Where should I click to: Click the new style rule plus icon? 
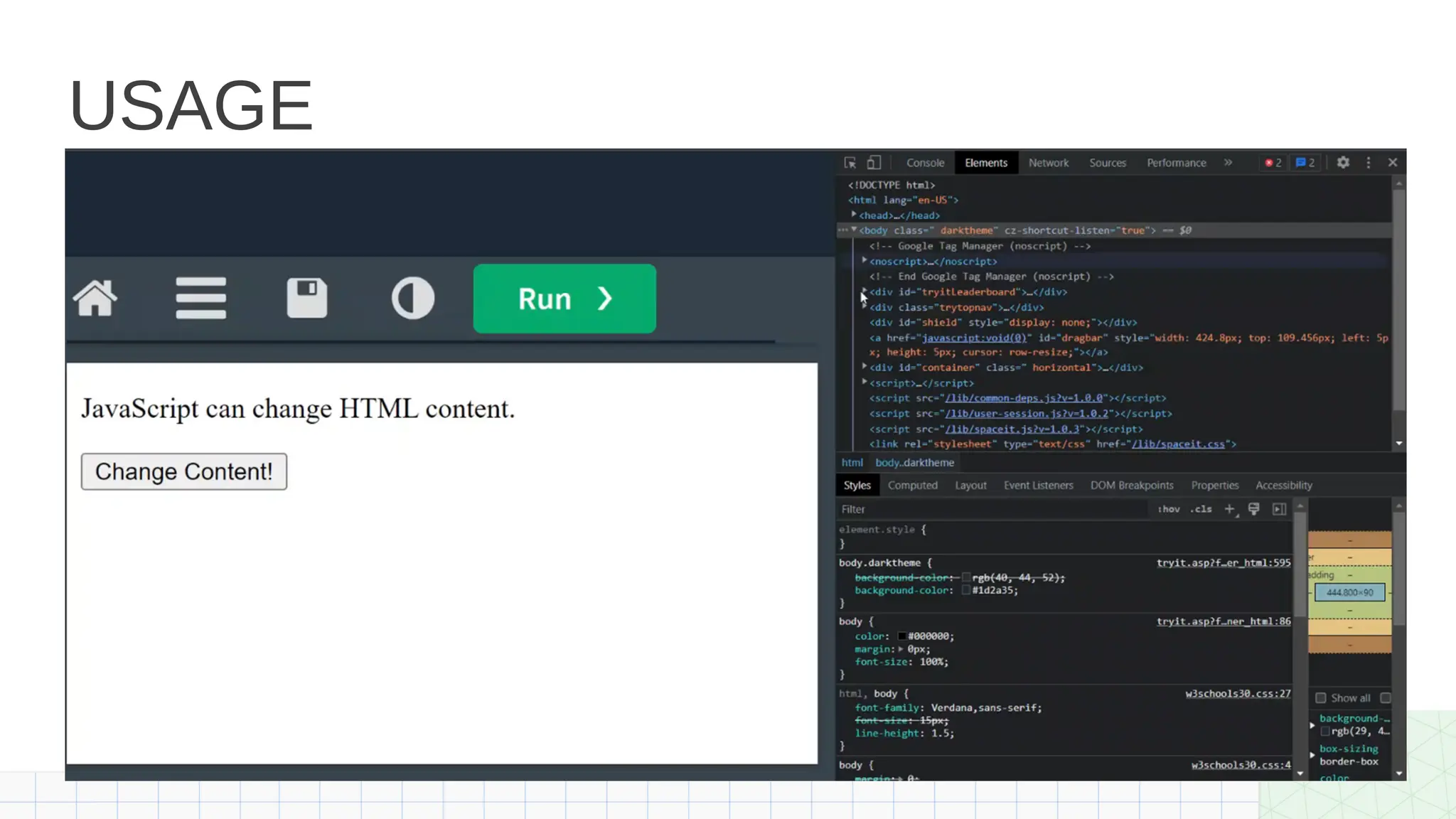click(1230, 509)
